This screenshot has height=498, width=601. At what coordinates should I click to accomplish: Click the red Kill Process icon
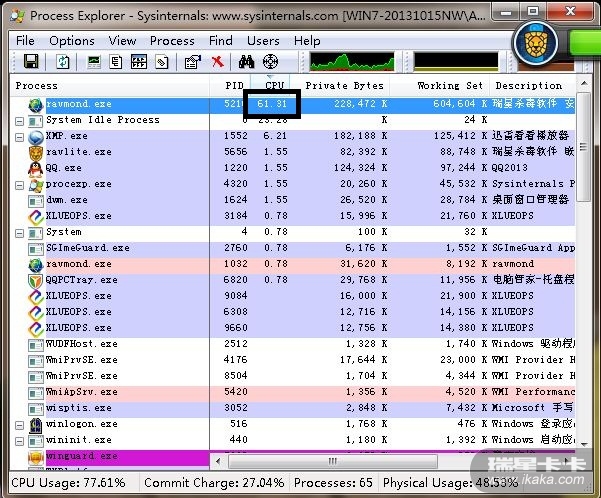tap(217, 61)
